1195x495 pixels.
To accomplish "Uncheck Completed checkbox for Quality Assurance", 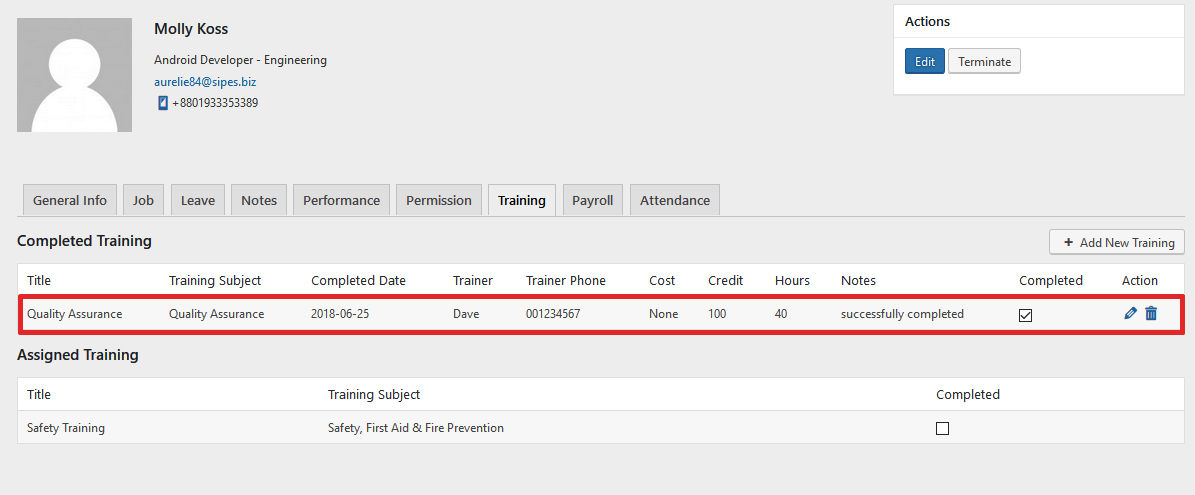I will 1025,315.
